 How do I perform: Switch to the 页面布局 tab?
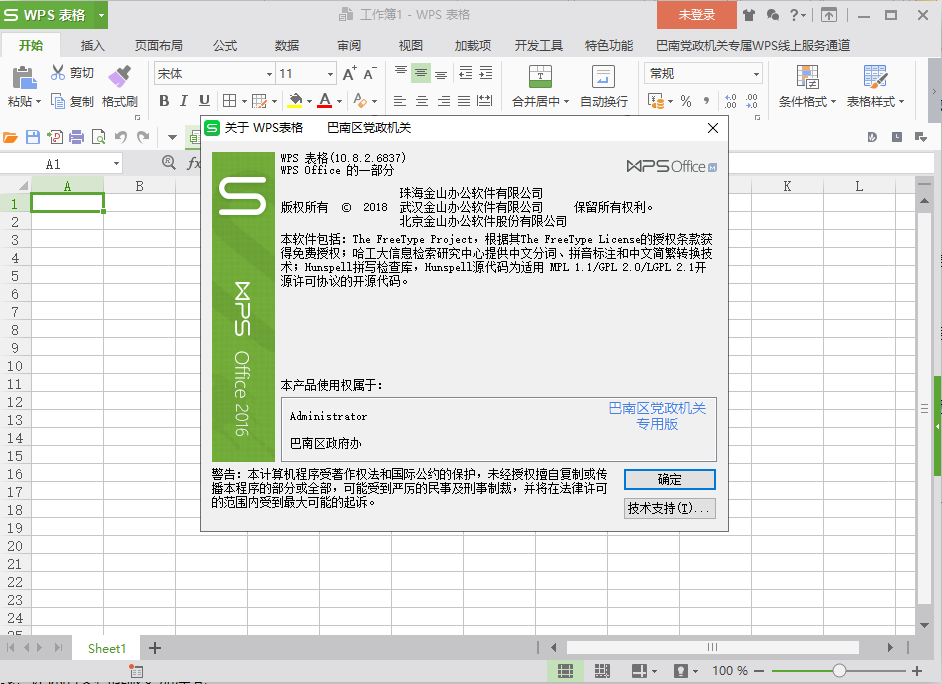[159, 46]
